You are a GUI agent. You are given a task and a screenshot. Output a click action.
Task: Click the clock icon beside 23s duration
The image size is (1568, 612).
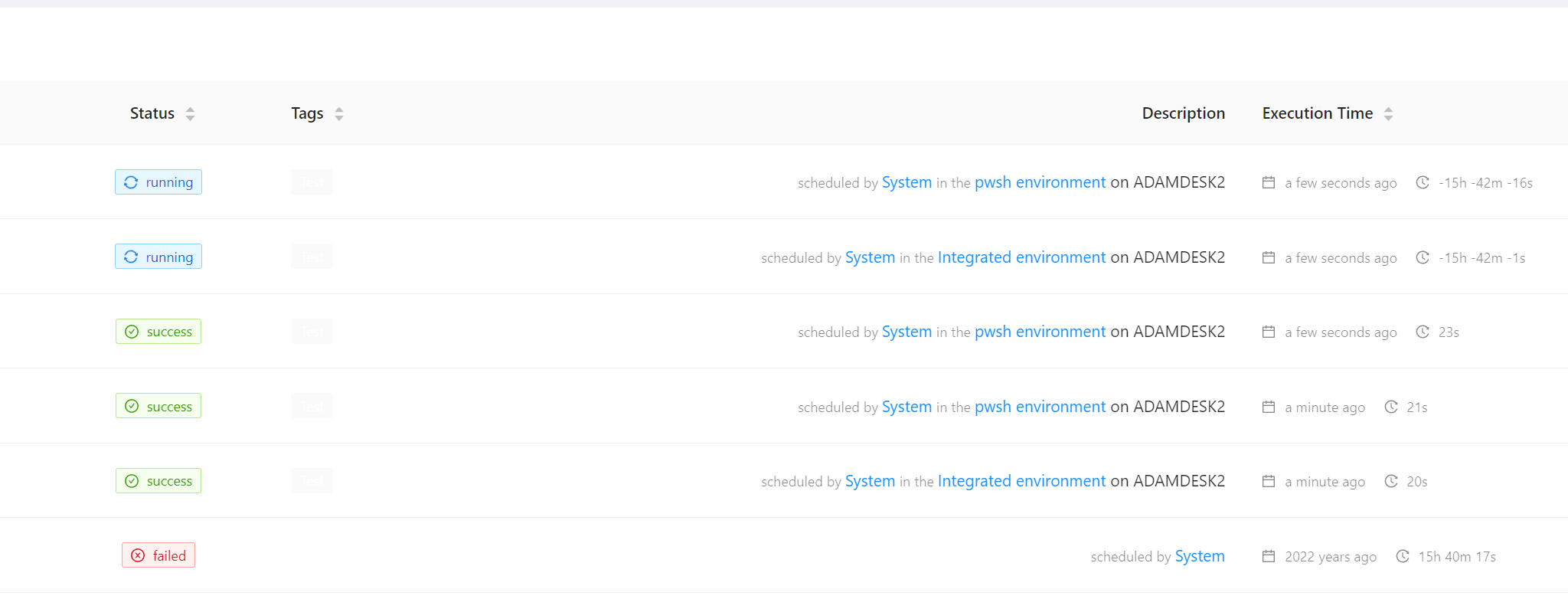(1423, 332)
